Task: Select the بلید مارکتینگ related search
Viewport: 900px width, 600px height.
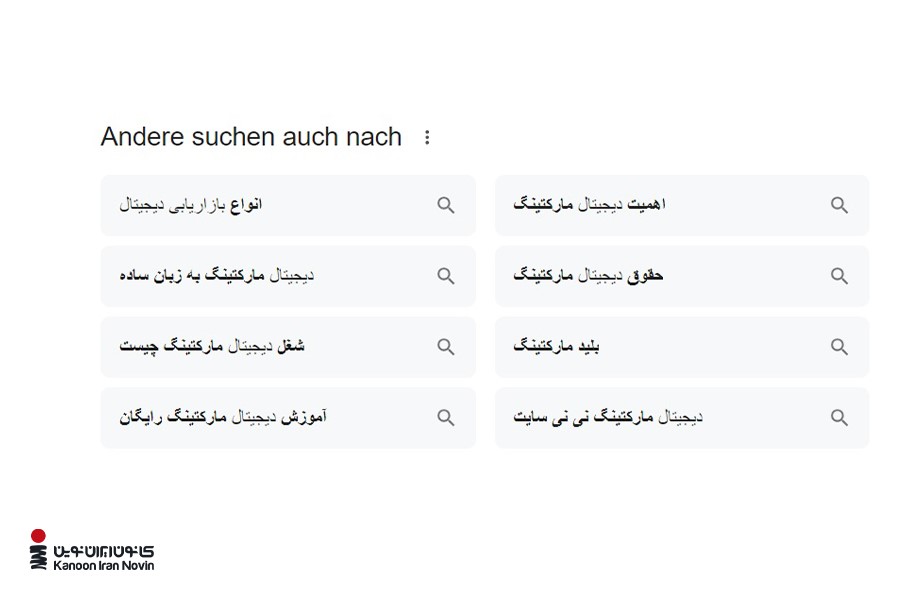Action: pyautogui.click(x=556, y=347)
